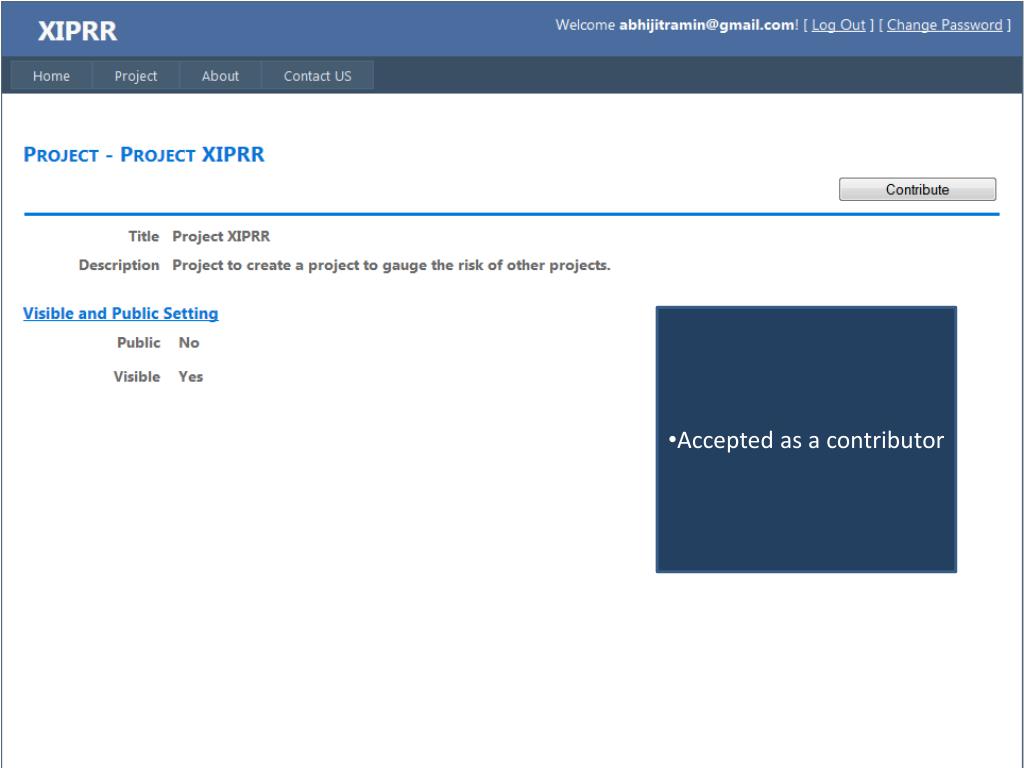Go to the About page

pos(220,76)
